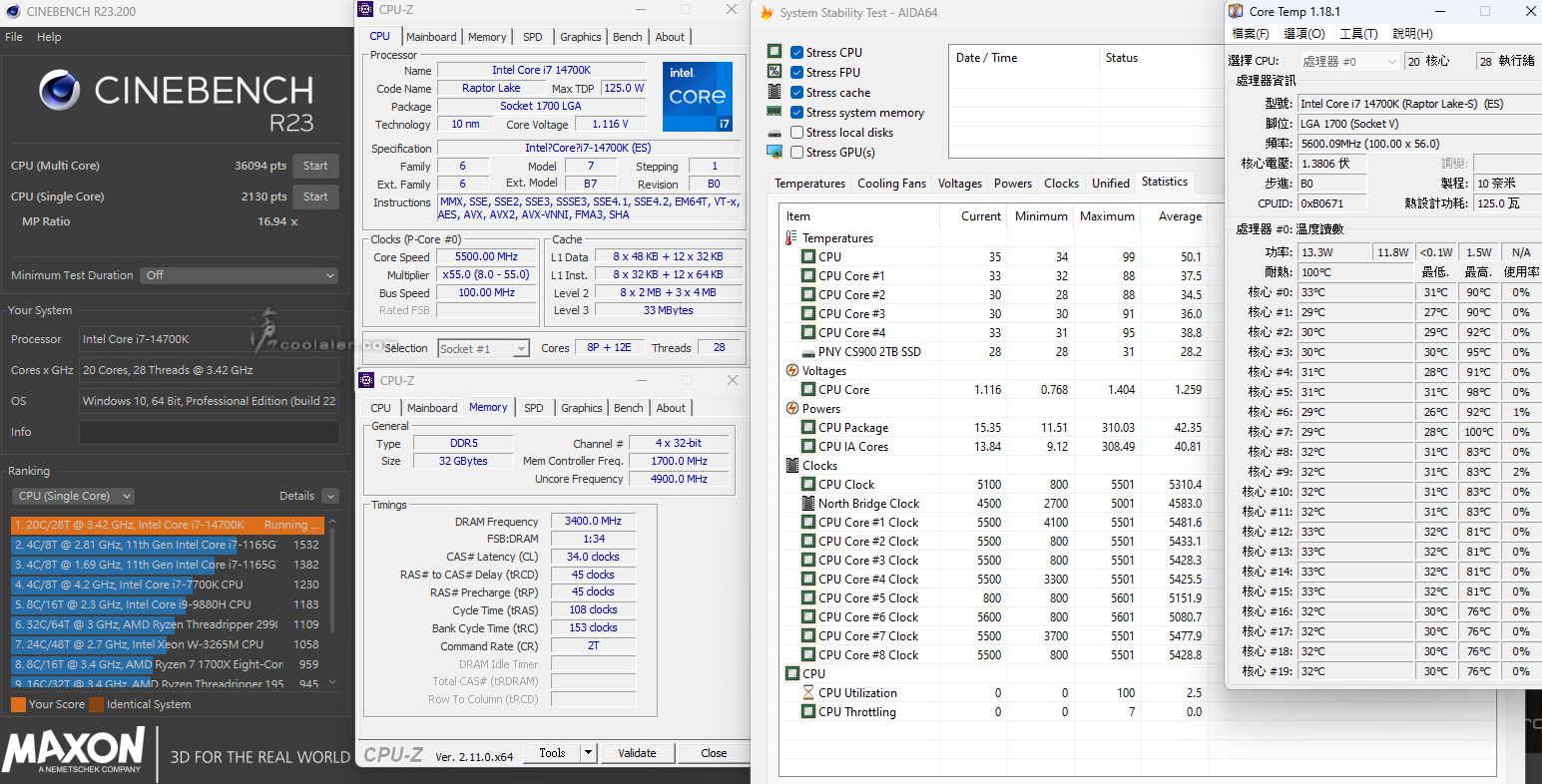Image resolution: width=1542 pixels, height=784 pixels.
Task: Open the CPU (Single Core) ranking dropdown
Action: [x=73, y=496]
